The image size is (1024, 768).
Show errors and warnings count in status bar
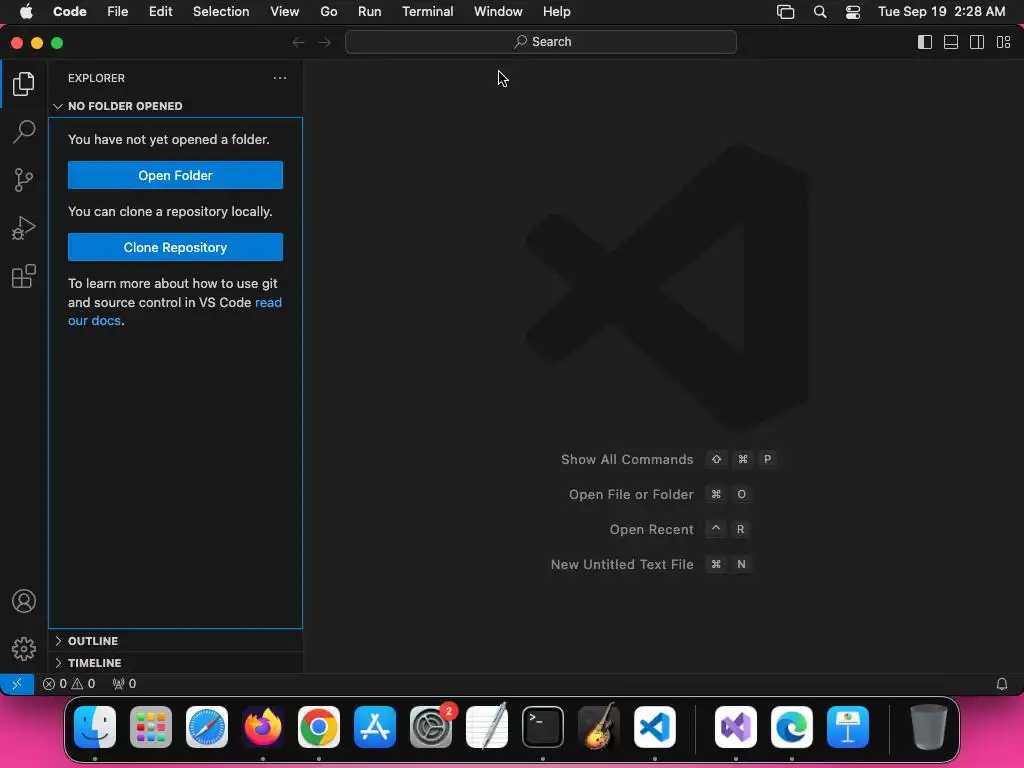69,684
